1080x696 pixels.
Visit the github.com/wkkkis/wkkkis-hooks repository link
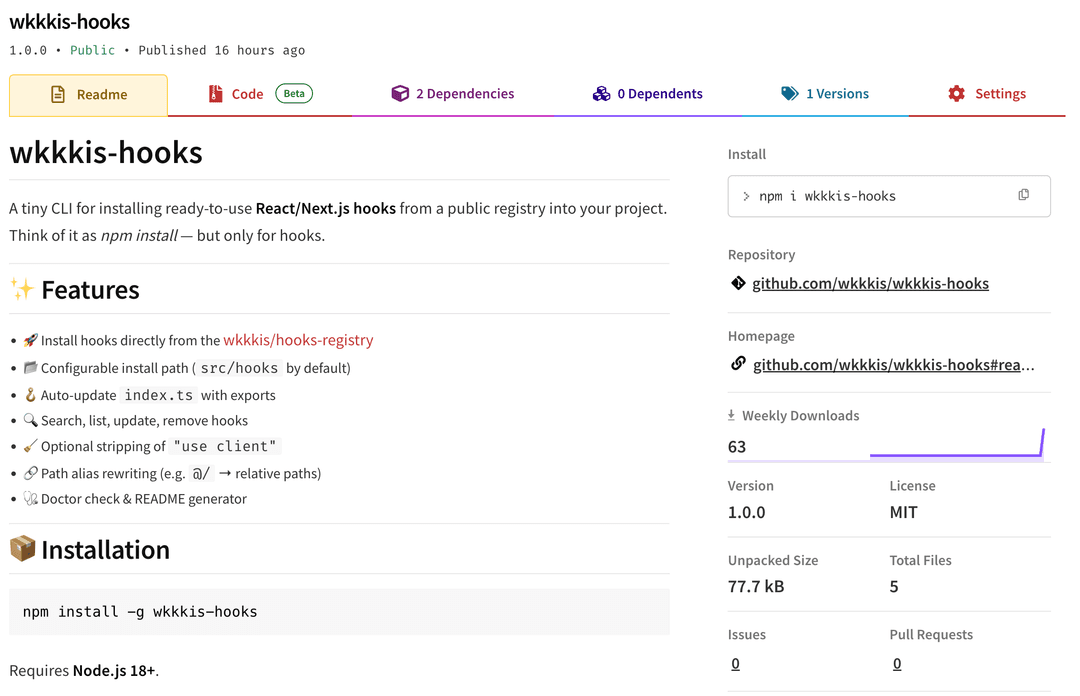click(x=870, y=284)
